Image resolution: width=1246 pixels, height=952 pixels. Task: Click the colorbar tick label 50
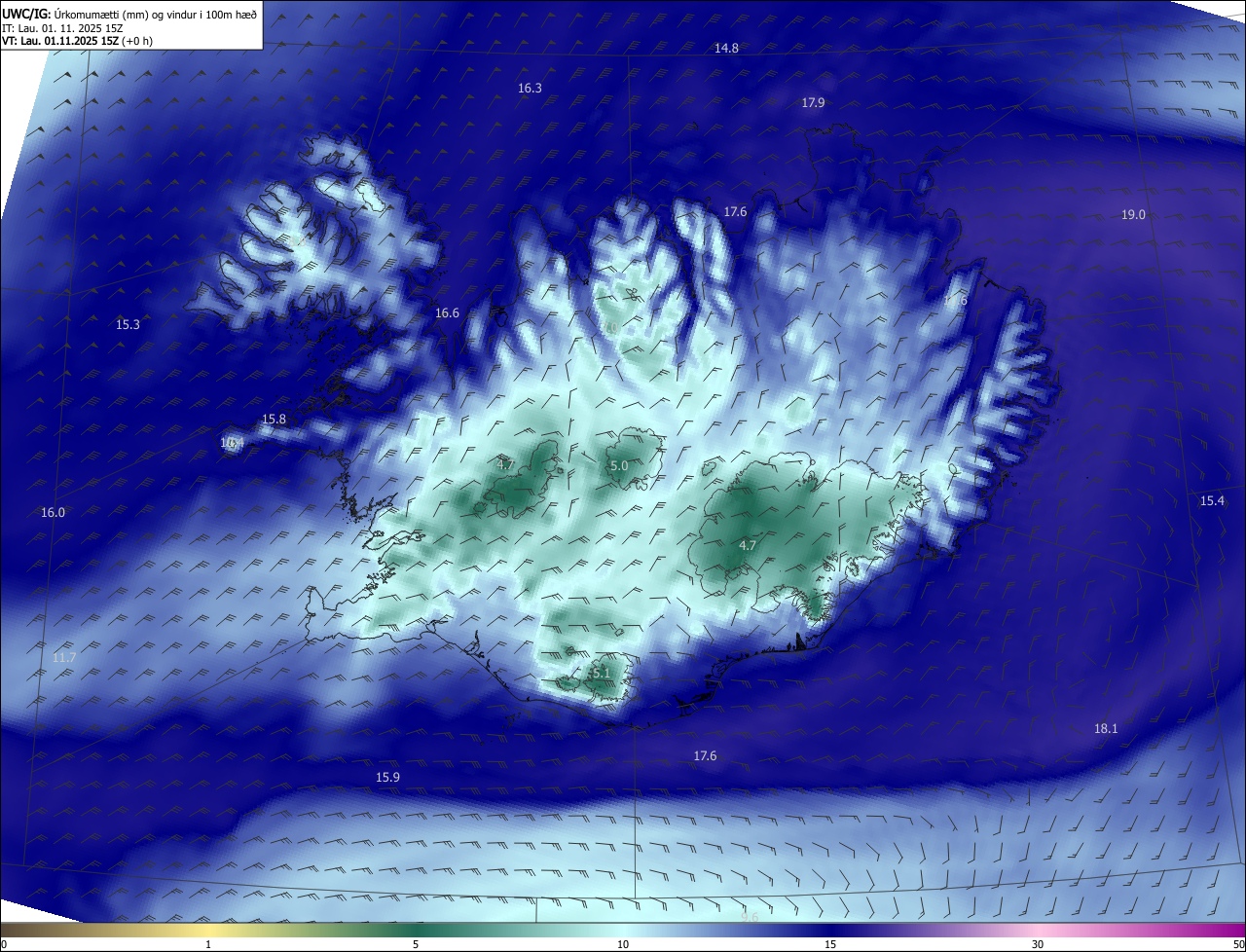tap(1238, 944)
